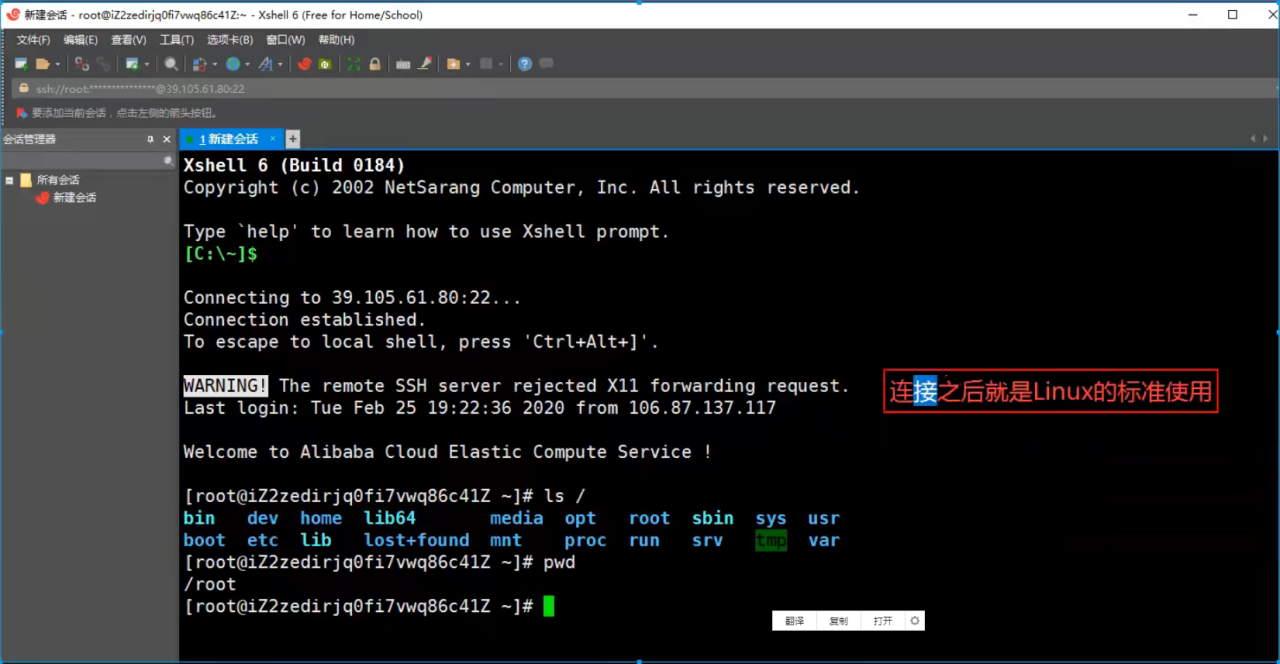1280x664 pixels.
Task: Click the '[C:\~]$' green prompt text
Action: click(x=220, y=254)
